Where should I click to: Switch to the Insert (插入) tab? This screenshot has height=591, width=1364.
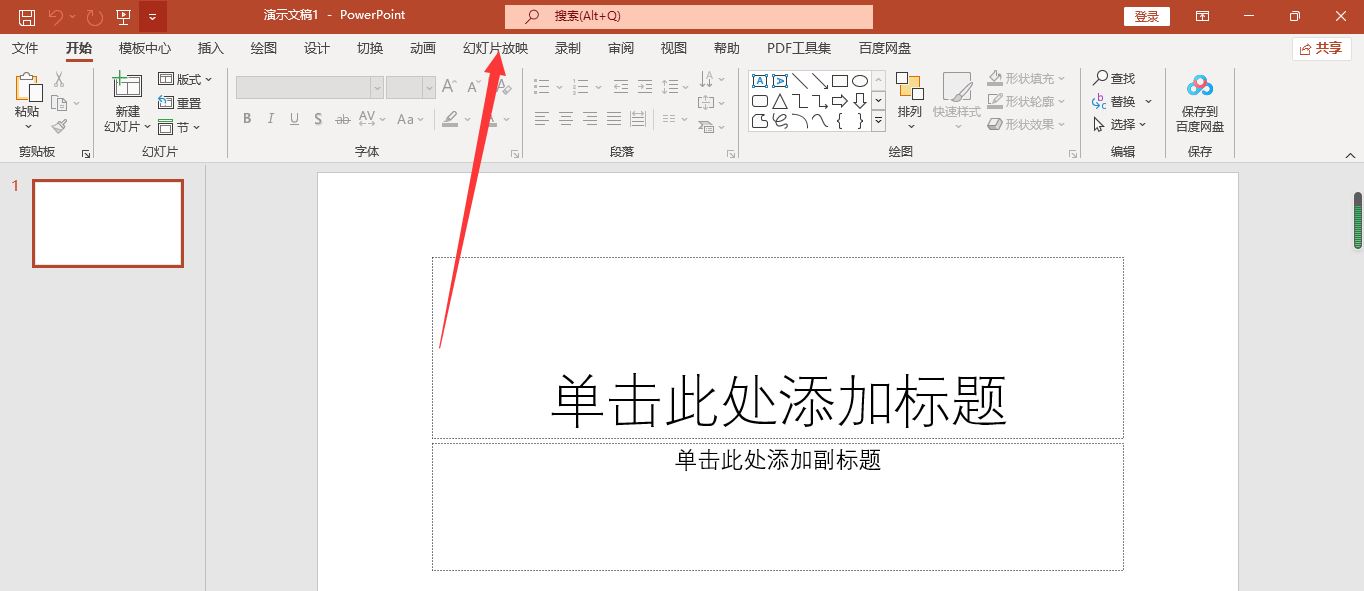pyautogui.click(x=211, y=48)
